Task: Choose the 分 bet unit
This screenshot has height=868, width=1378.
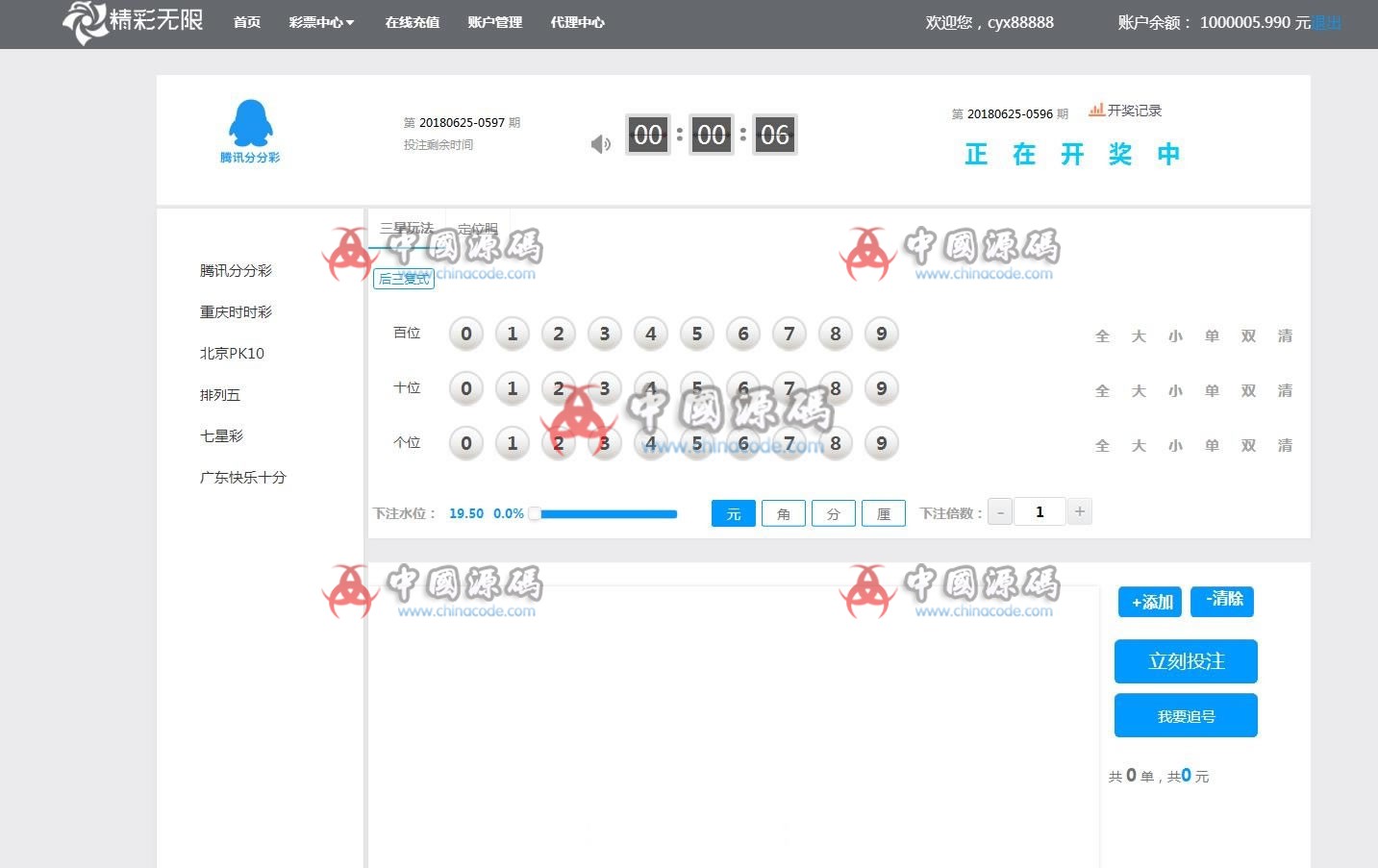Action: click(x=834, y=514)
